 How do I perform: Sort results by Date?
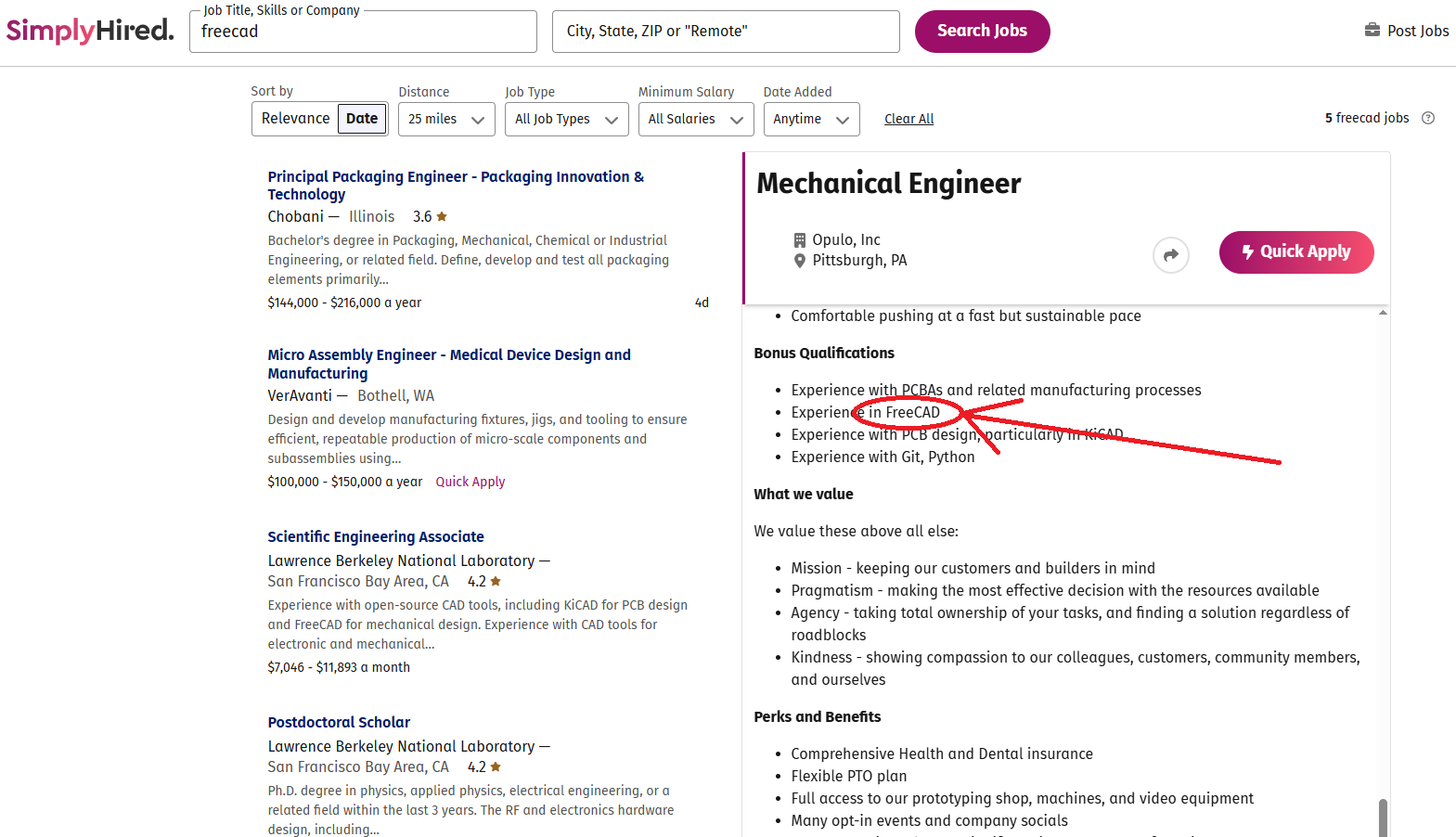coord(362,119)
